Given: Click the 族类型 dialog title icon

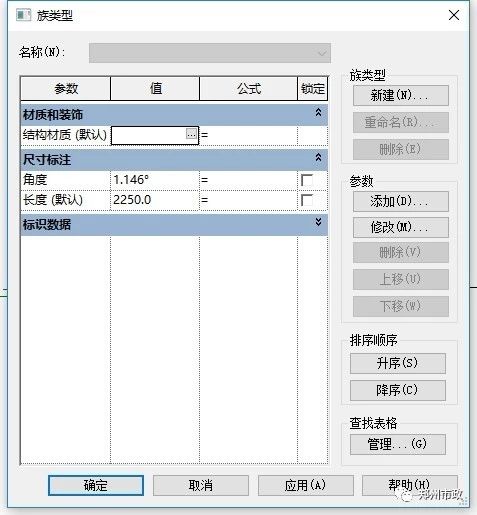Looking at the screenshot, I should pyautogui.click(x=23, y=15).
